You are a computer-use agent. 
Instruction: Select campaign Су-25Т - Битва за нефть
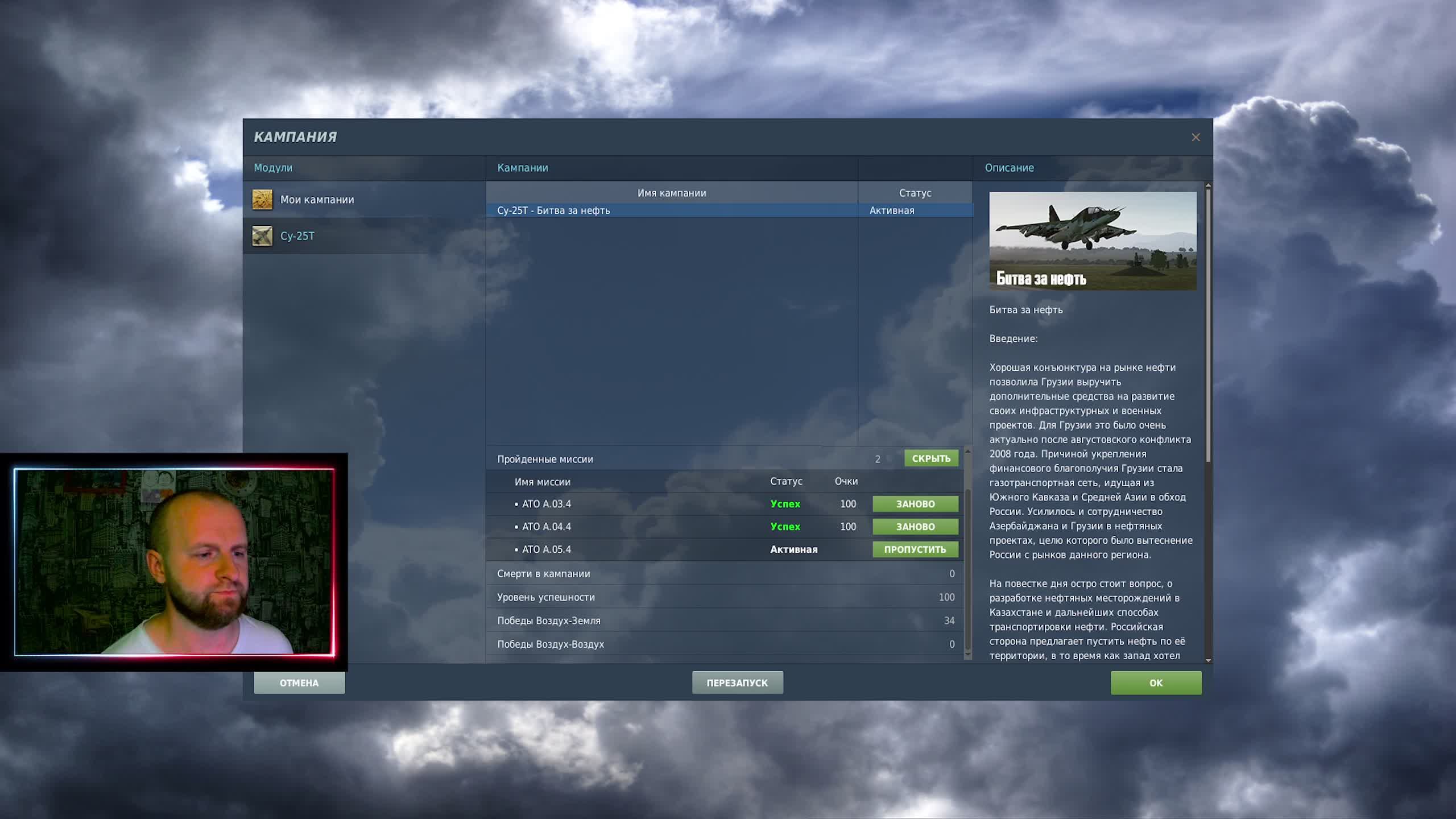click(553, 210)
